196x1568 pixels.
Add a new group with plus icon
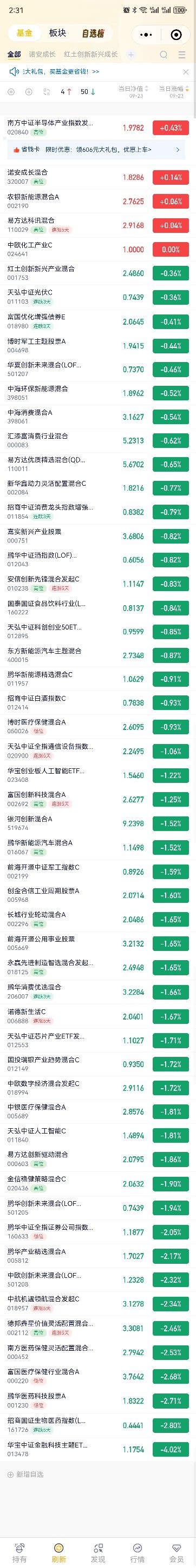pos(130,55)
